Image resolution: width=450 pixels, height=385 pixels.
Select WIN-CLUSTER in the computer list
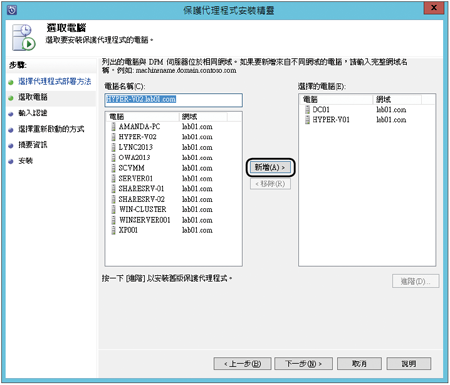click(143, 209)
